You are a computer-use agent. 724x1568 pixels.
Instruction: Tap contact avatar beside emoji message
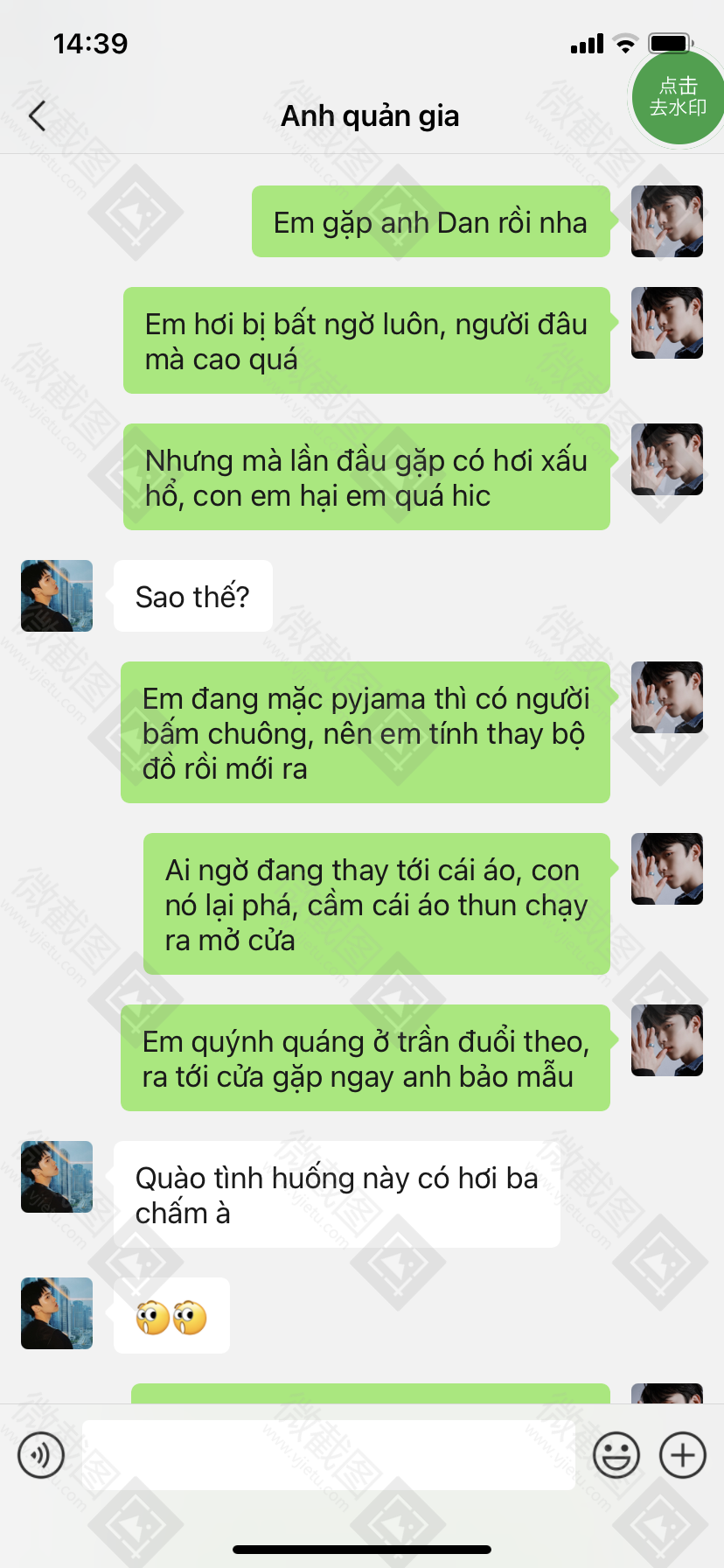coord(57,1313)
